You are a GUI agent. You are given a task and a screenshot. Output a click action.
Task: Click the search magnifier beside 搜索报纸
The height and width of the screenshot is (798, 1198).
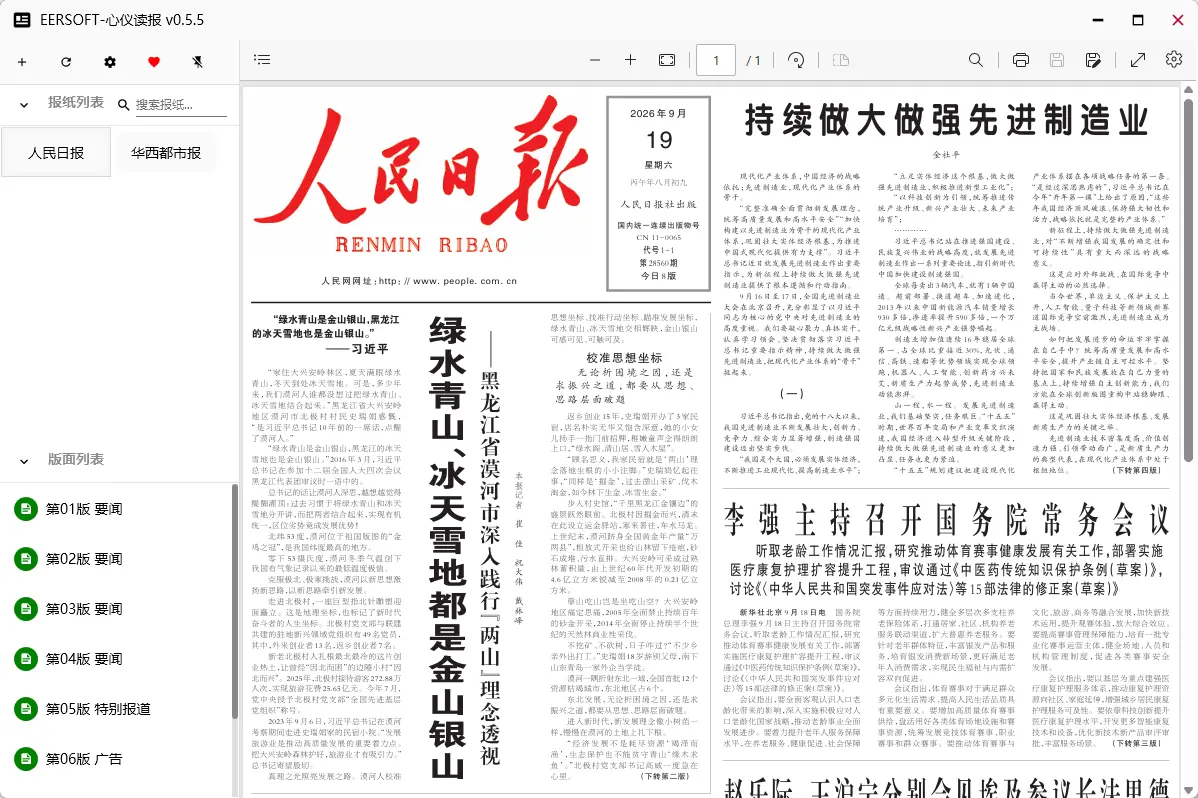[123, 105]
